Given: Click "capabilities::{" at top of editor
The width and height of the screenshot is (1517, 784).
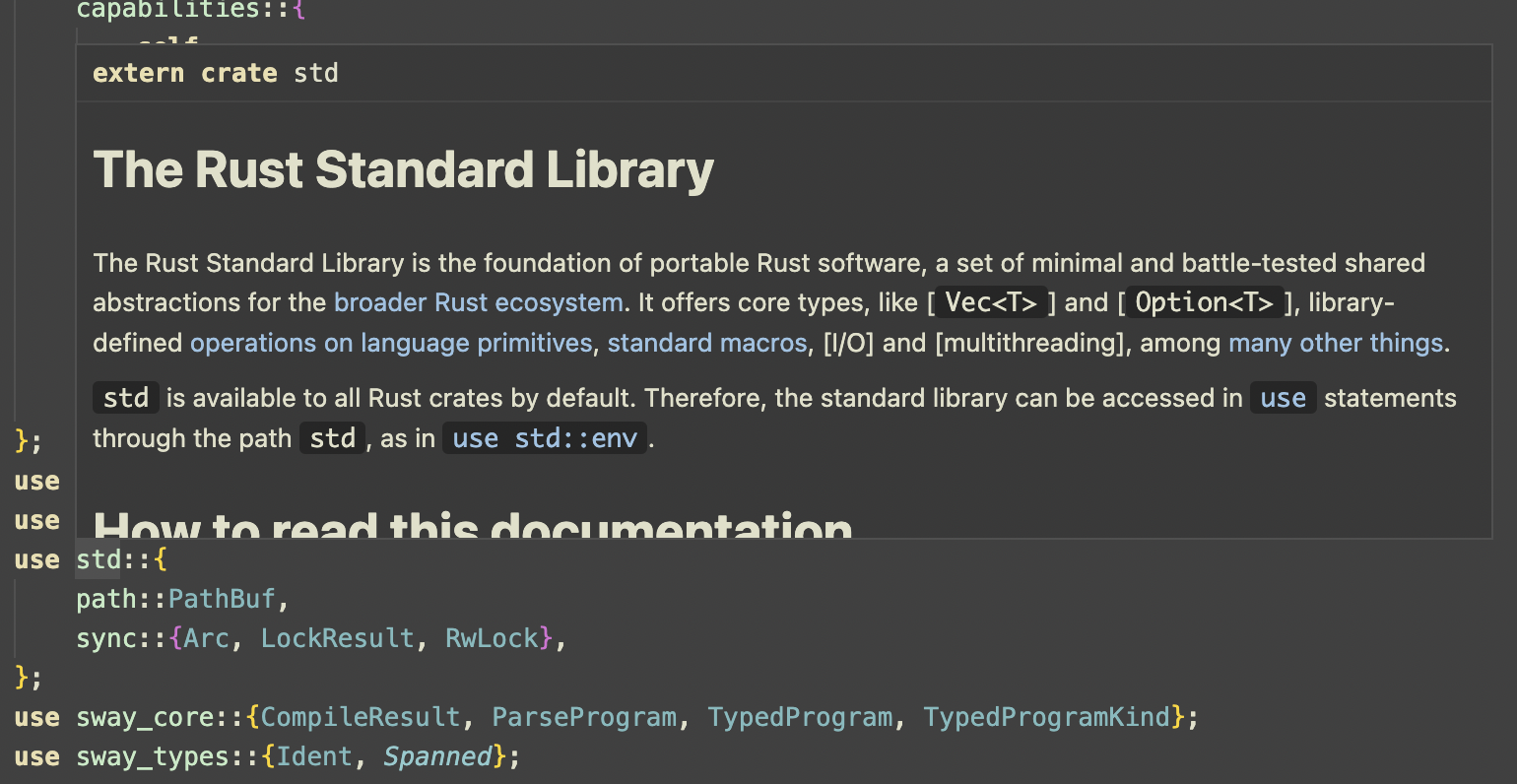Looking at the screenshot, I should point(191,10).
